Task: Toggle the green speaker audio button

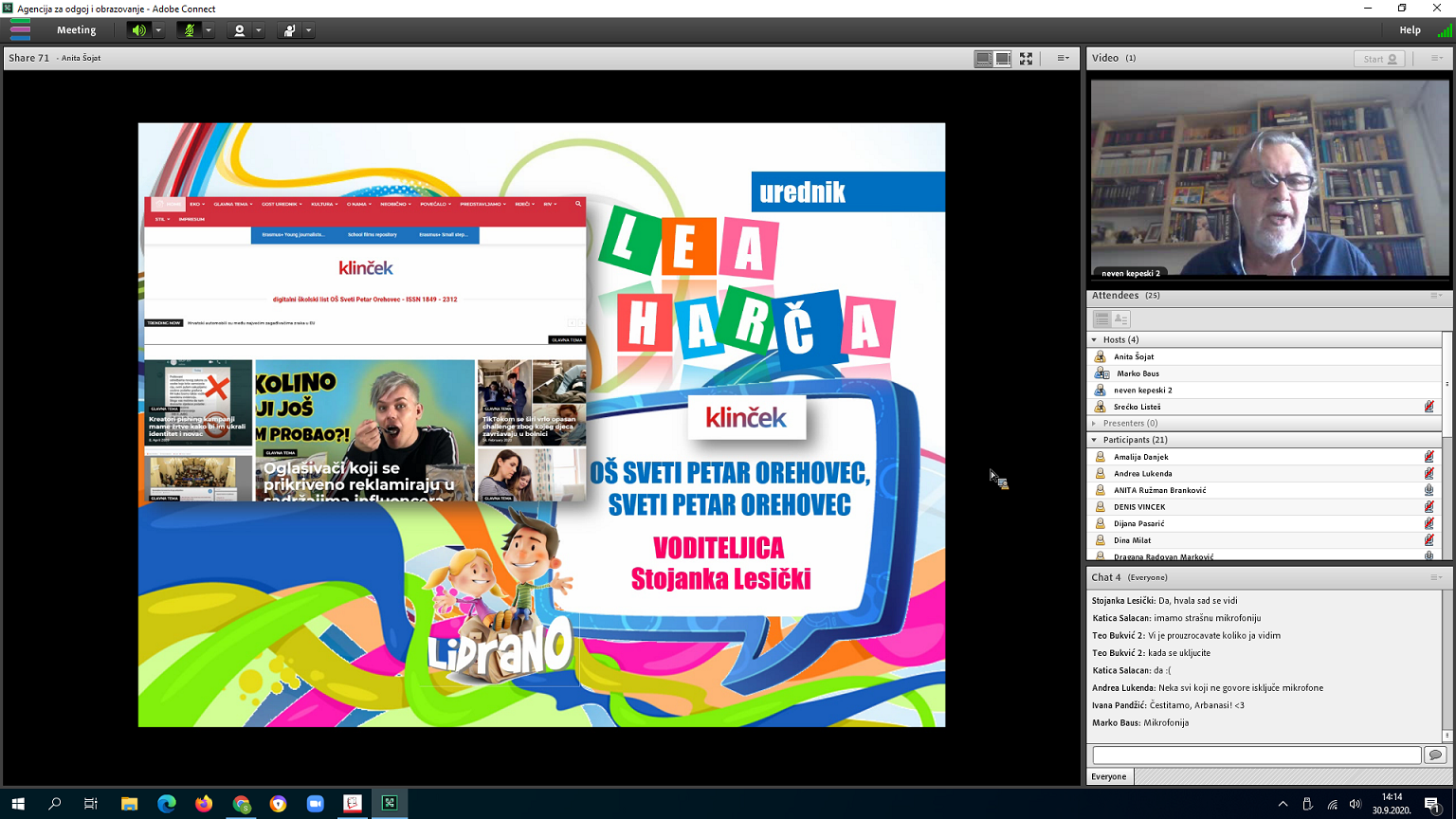Action: (138, 30)
